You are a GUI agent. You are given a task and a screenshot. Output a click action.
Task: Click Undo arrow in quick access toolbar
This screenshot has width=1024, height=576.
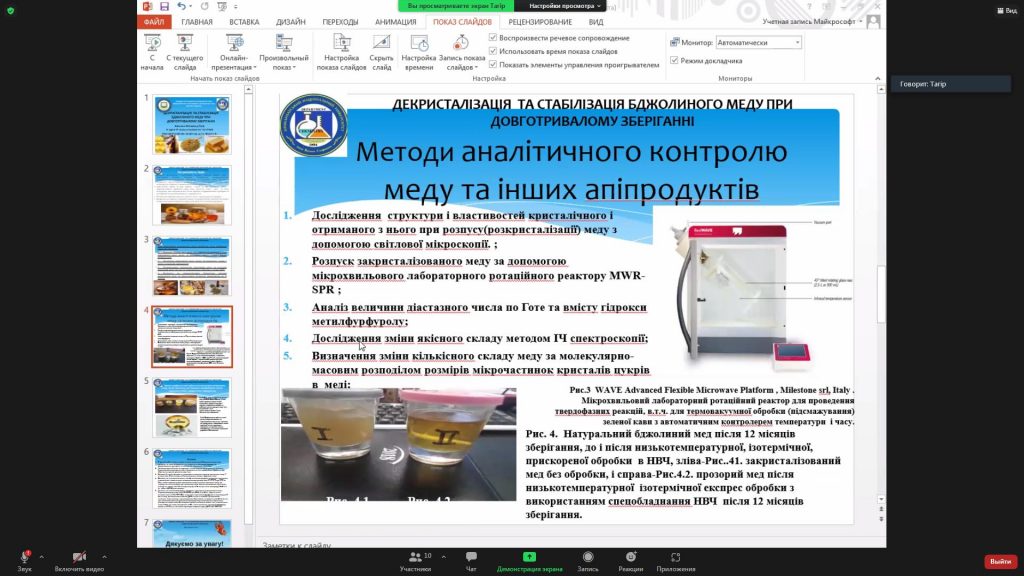(x=182, y=6)
